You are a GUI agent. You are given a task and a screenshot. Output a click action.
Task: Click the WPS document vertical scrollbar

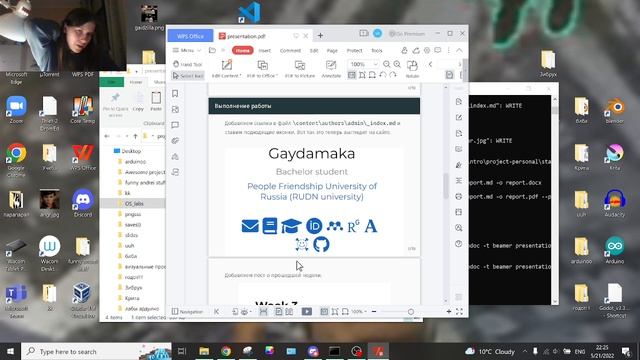pos(446,186)
